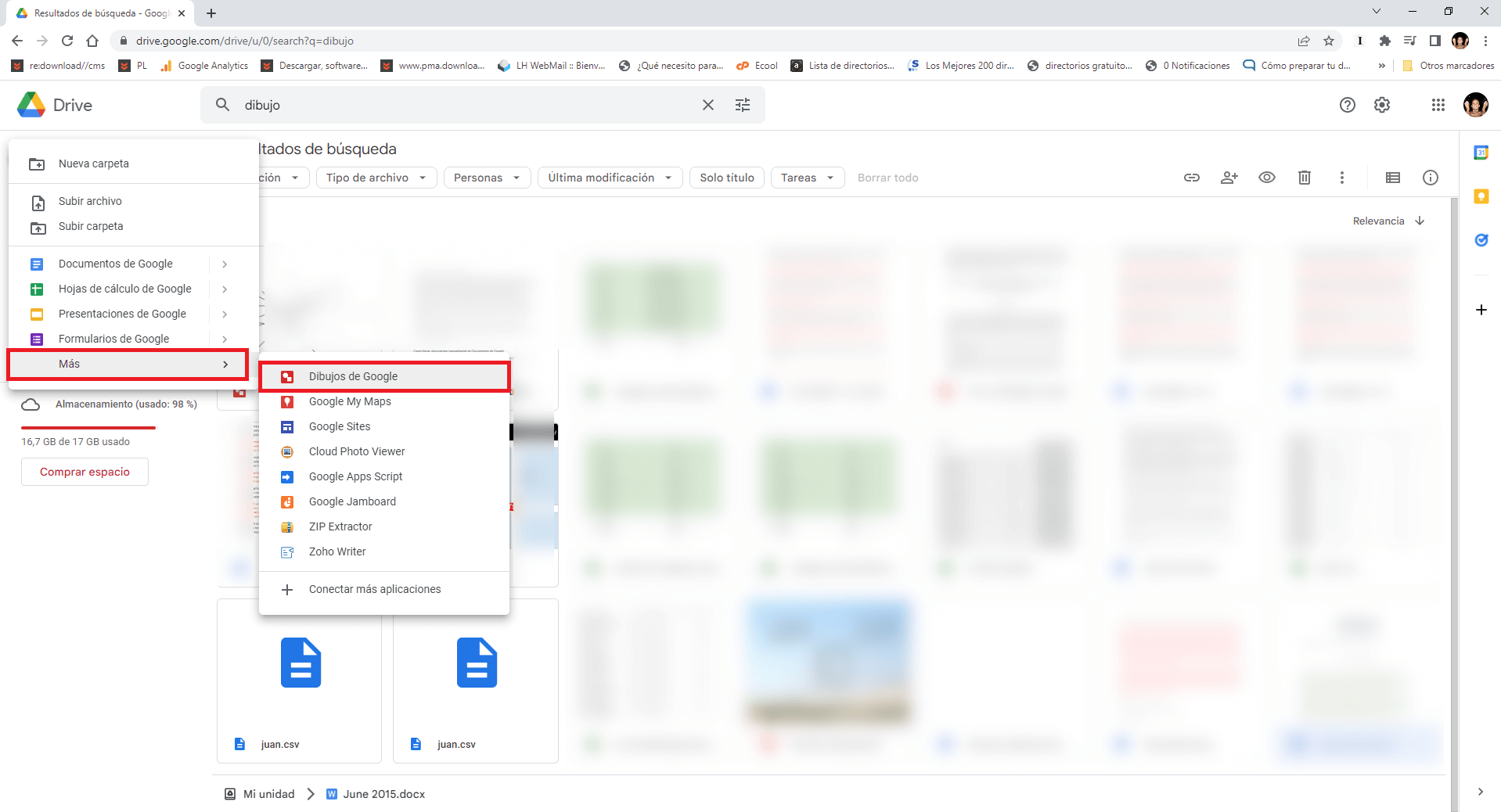Click the share with people icon
Viewport: 1501px width, 812px height.
[x=1229, y=178]
